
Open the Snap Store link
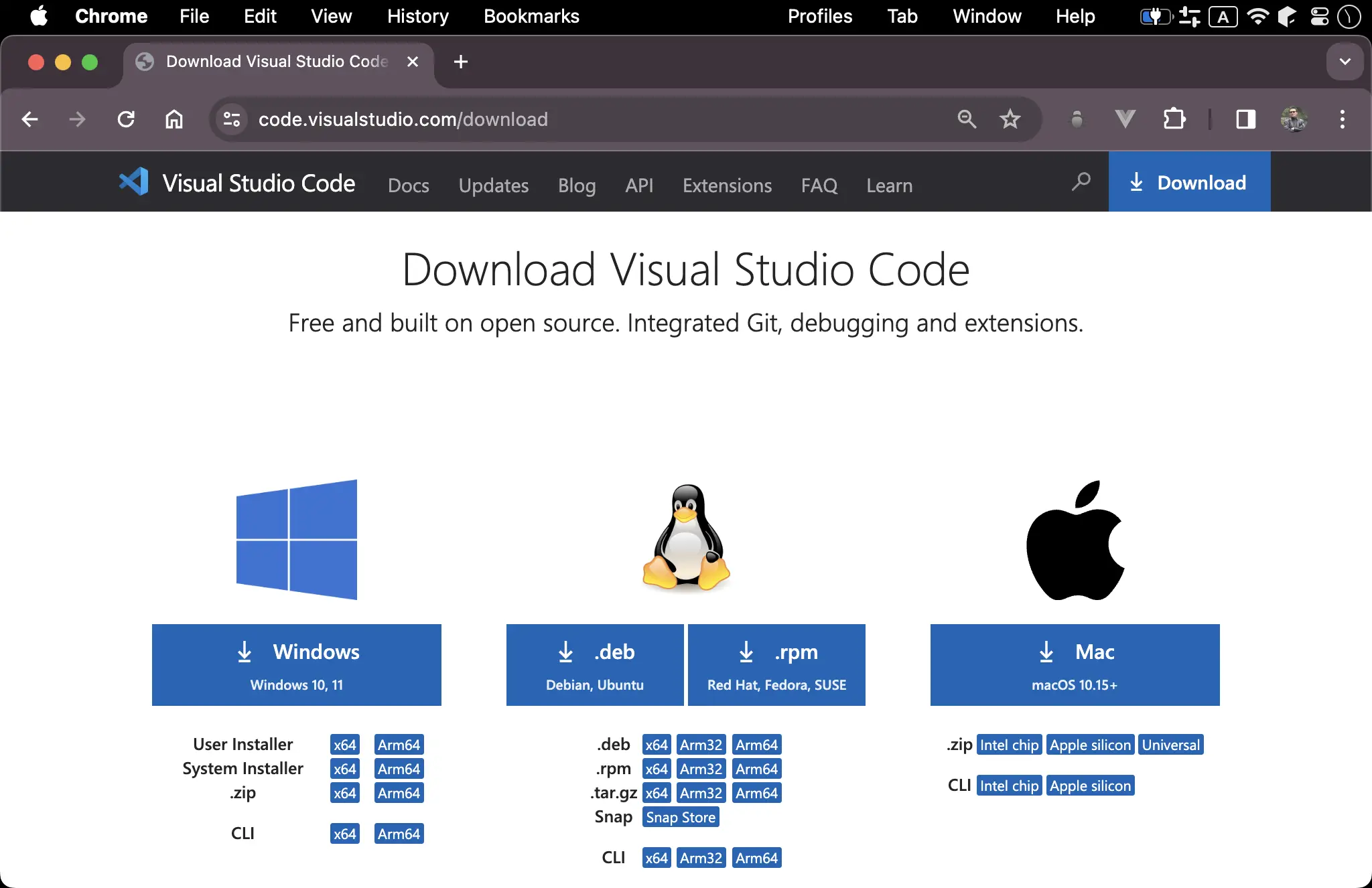tap(681, 817)
